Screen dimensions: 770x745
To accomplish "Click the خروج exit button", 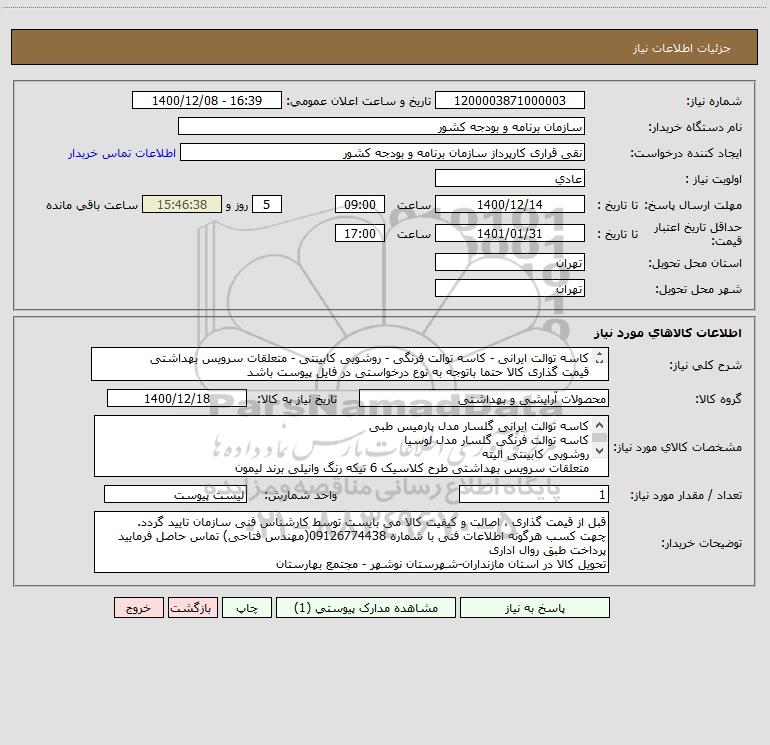I will [x=138, y=608].
